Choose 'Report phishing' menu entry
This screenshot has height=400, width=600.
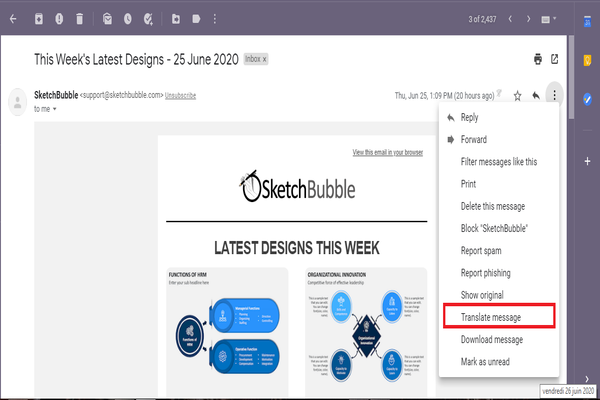click(x=499, y=273)
